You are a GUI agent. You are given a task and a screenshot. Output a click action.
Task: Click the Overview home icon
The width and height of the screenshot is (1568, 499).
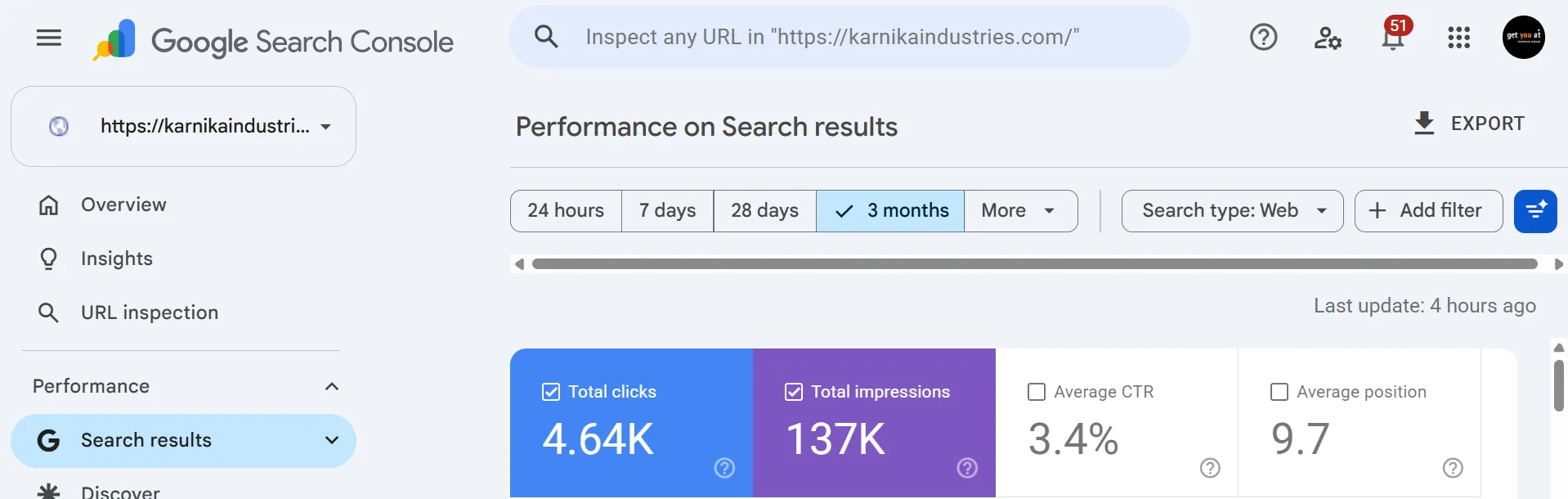point(49,205)
